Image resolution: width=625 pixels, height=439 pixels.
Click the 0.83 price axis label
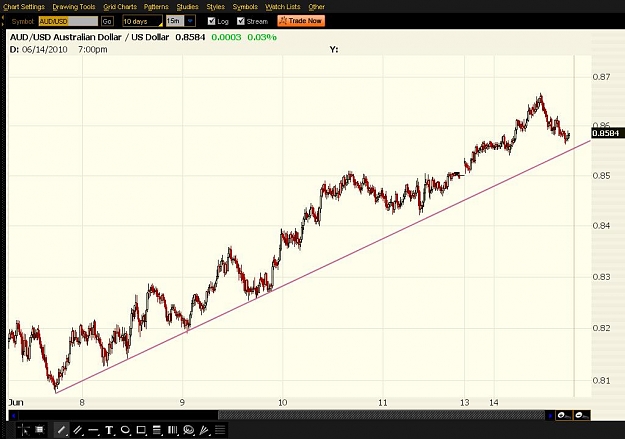pyautogui.click(x=601, y=277)
